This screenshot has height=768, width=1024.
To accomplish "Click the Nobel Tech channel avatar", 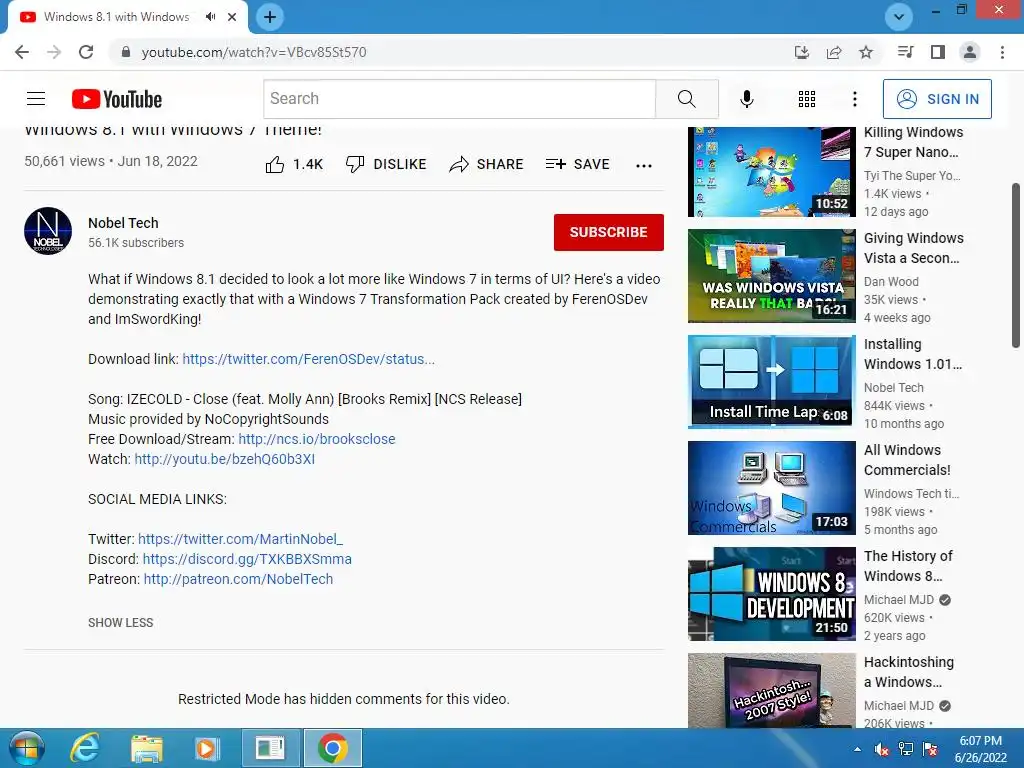I will click(48, 231).
